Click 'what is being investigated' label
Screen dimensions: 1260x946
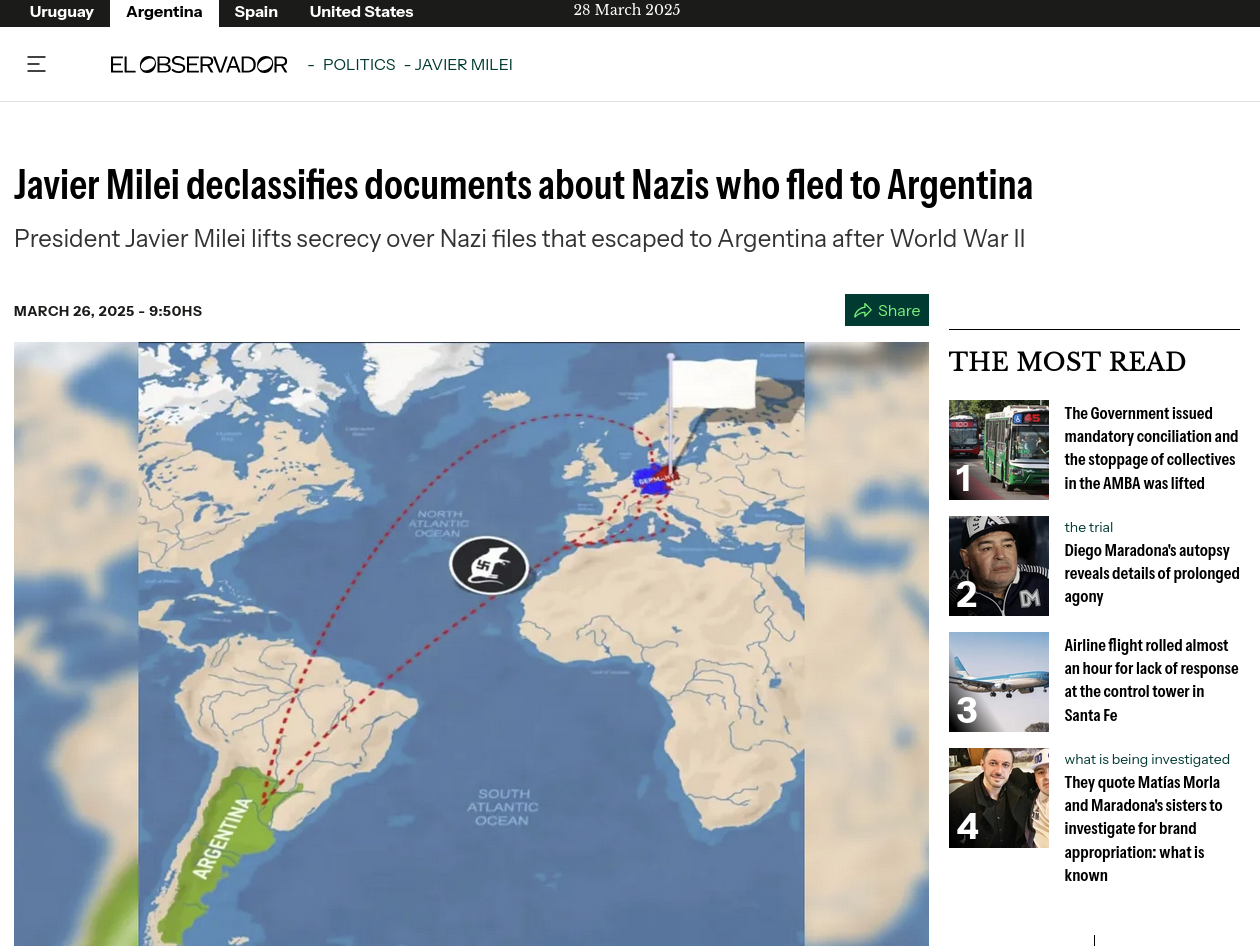pos(1147,759)
